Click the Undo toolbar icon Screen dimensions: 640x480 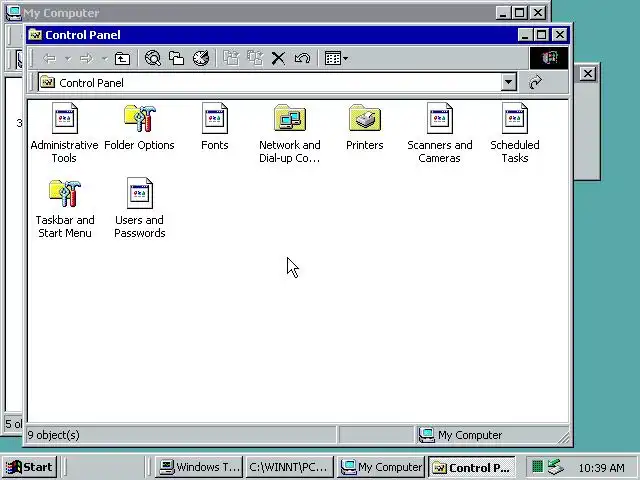click(x=302, y=59)
